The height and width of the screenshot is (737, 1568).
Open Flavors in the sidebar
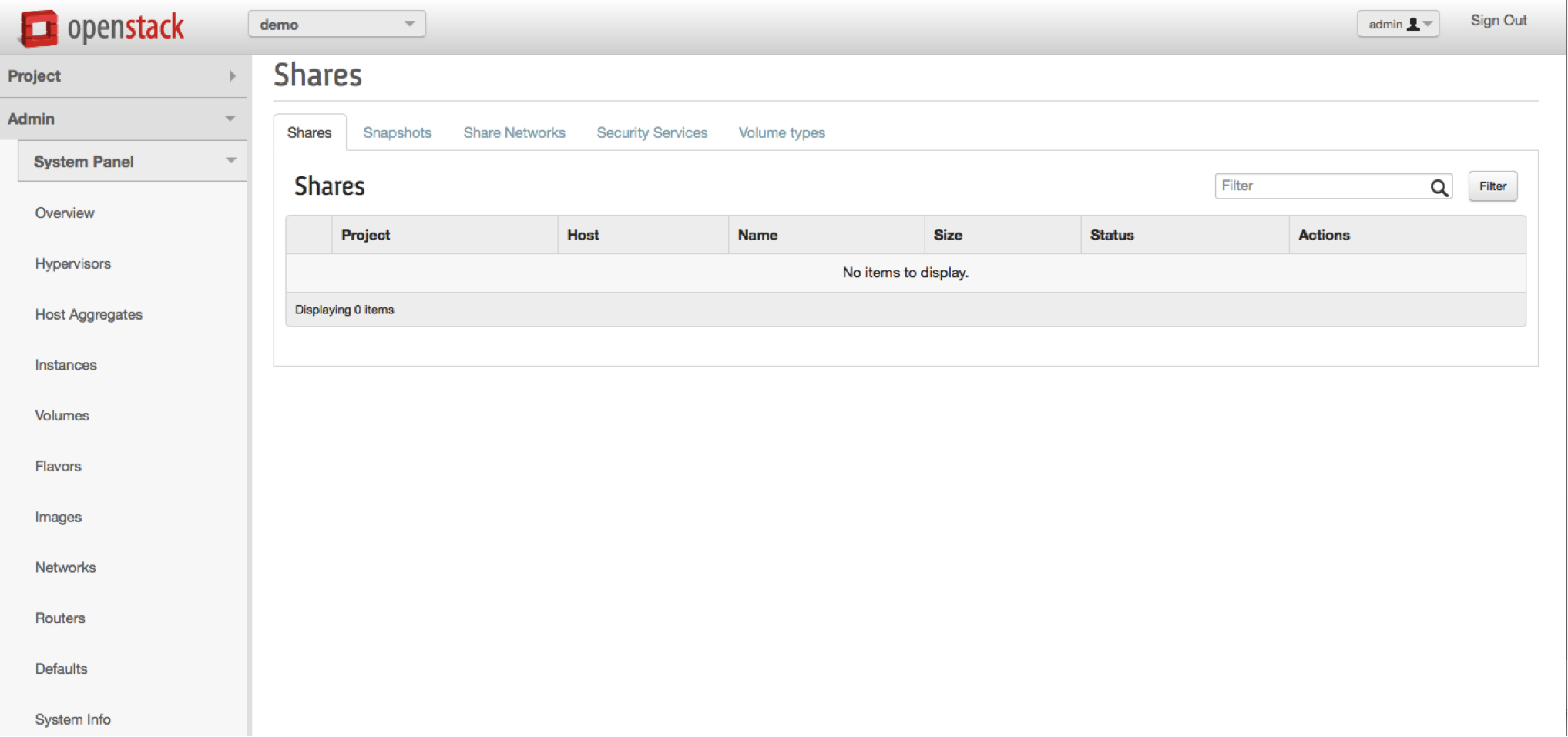coord(58,466)
